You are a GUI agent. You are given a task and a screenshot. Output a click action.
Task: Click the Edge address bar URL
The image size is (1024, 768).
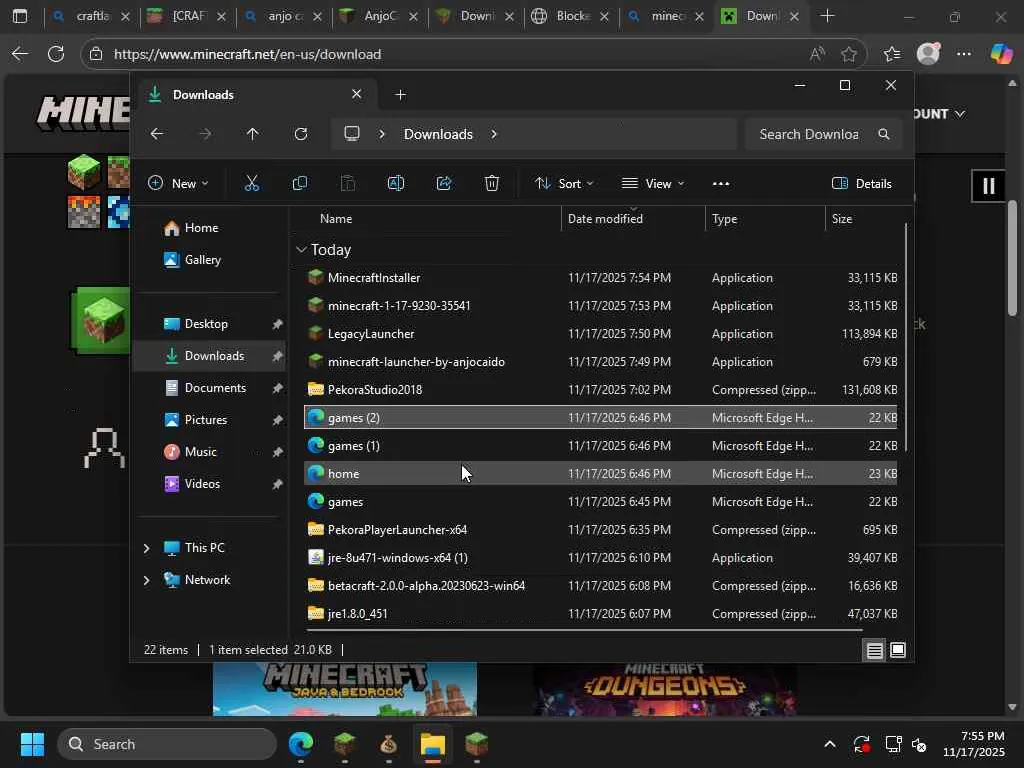[248, 54]
